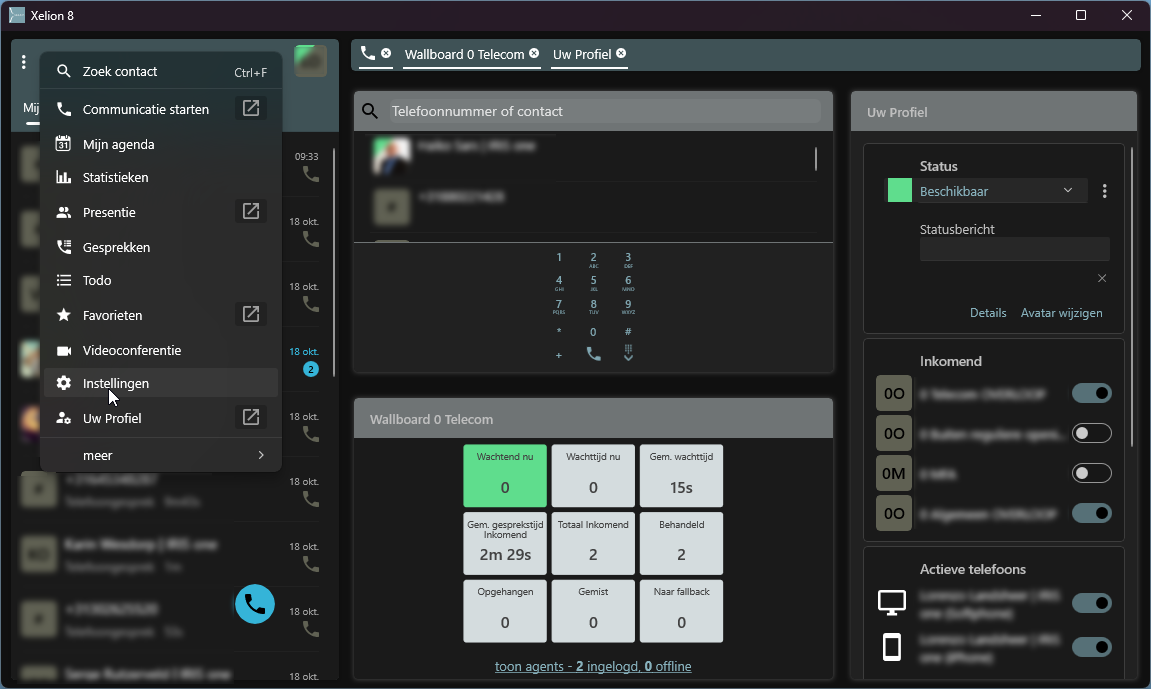Click the Details link in profile
1151x689 pixels.
[988, 313]
